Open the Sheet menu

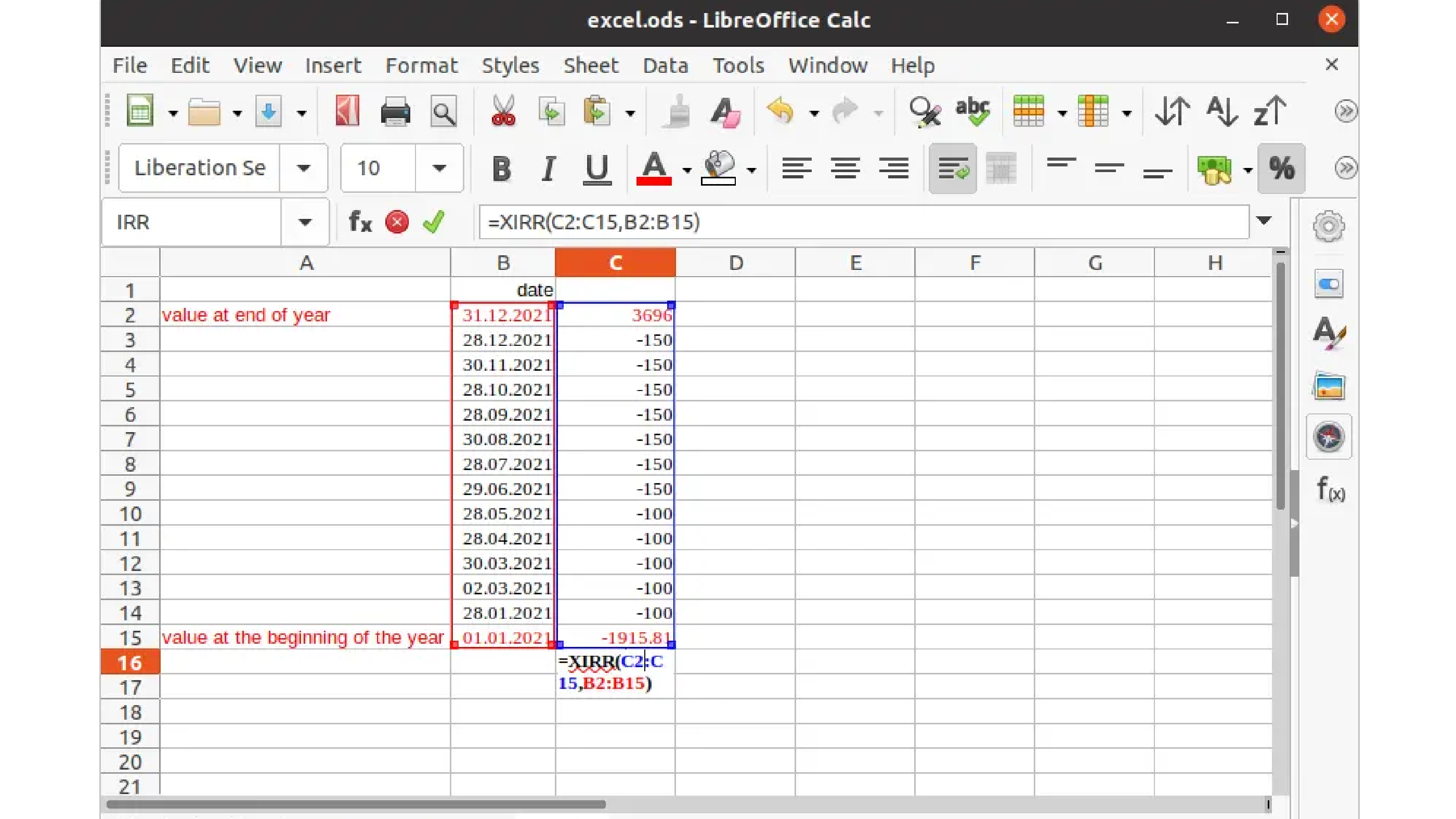tap(591, 66)
